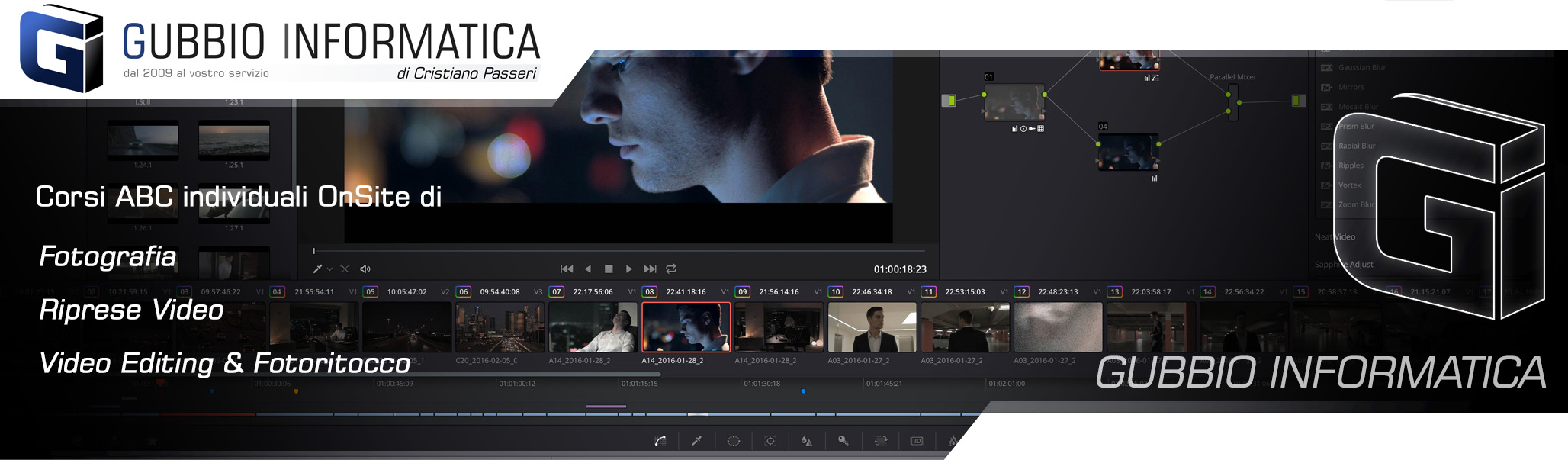This screenshot has height=460, width=1568.
Task: Open the dropdown beside the viewer eyedropper
Action: pos(329,269)
